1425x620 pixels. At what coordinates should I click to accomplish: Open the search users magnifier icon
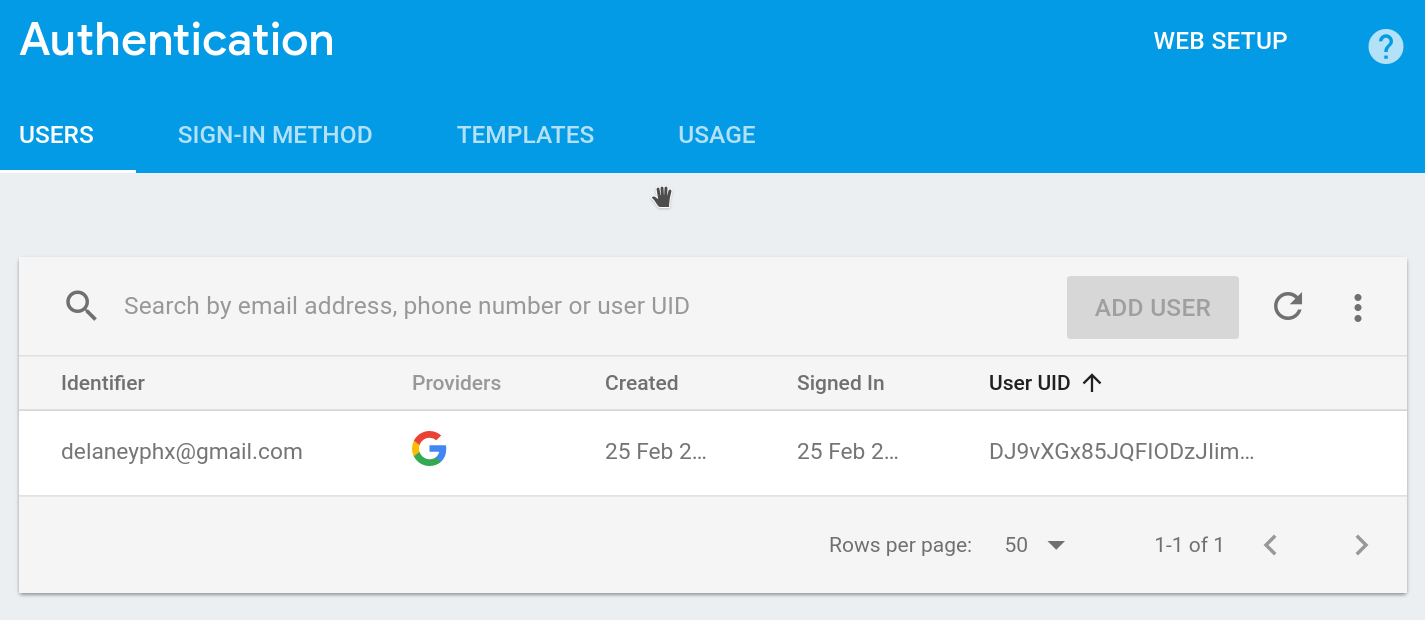tap(80, 305)
